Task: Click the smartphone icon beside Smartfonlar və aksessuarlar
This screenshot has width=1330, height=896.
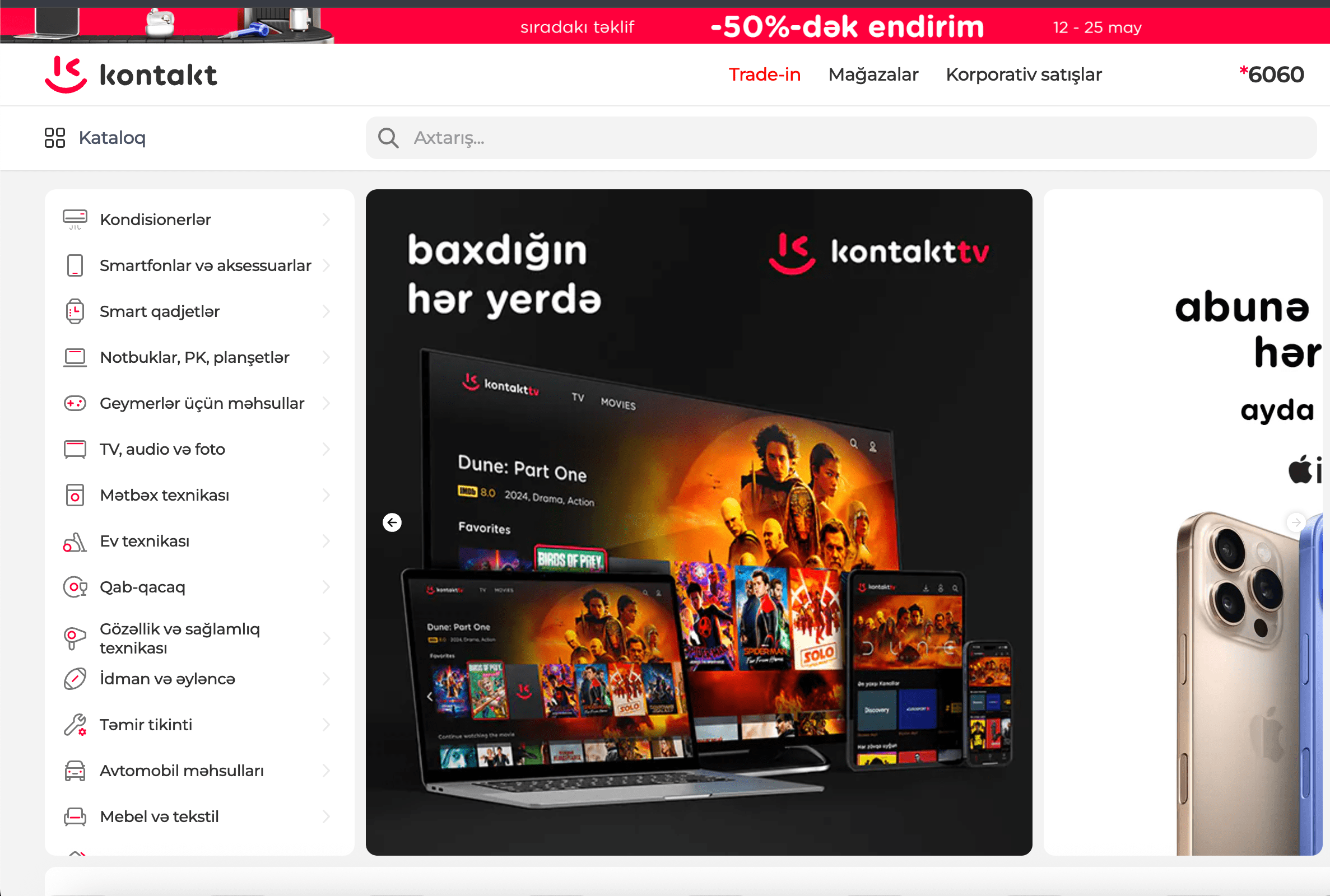Action: 75,265
